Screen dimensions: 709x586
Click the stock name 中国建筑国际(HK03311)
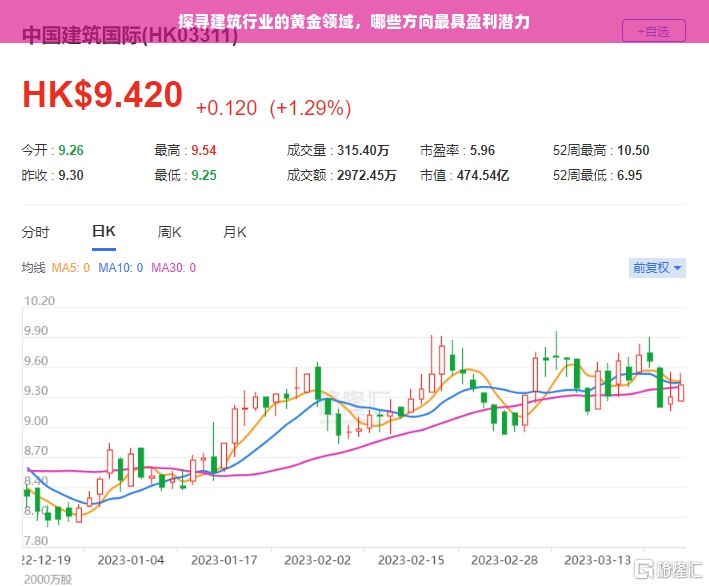(130, 35)
